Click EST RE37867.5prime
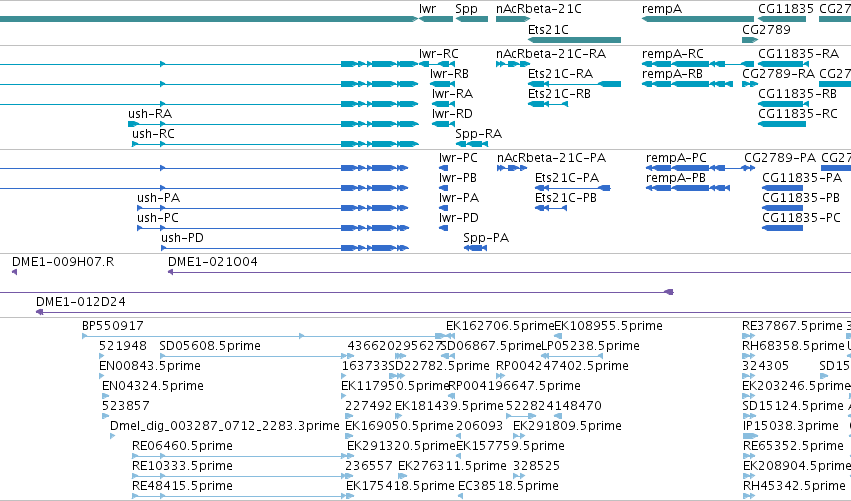The image size is (851, 501). (x=792, y=326)
